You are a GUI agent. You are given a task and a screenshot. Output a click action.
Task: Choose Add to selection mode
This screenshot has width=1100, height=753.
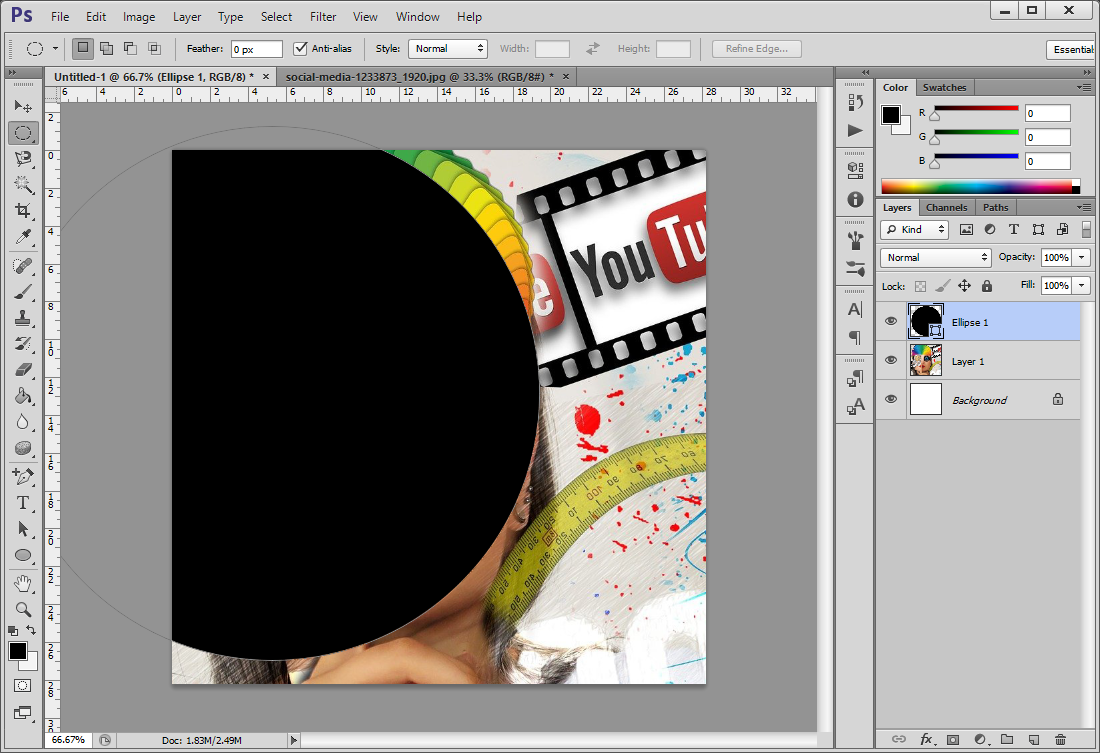pos(107,48)
